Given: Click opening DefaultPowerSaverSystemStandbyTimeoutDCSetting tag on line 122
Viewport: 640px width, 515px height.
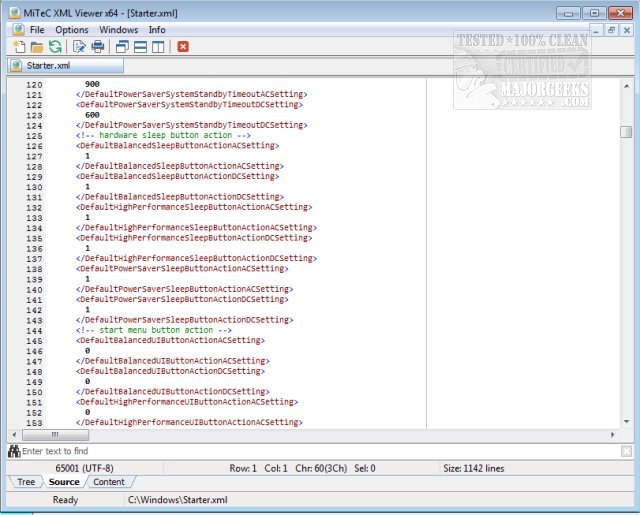Looking at the screenshot, I should 189,104.
